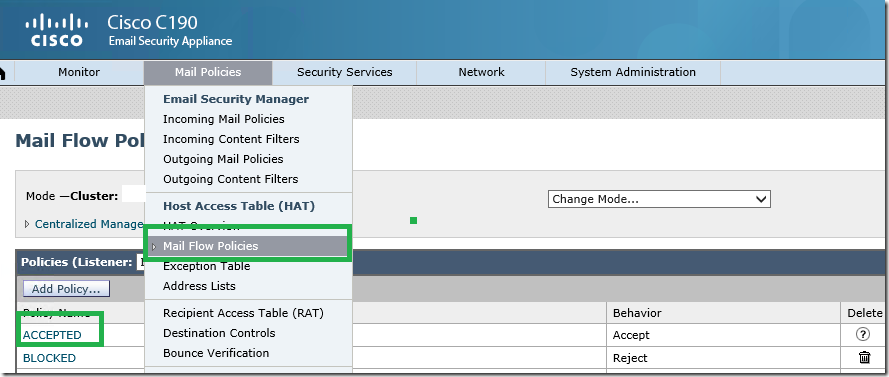
Task: Open the Security Services menu
Action: click(x=345, y=72)
